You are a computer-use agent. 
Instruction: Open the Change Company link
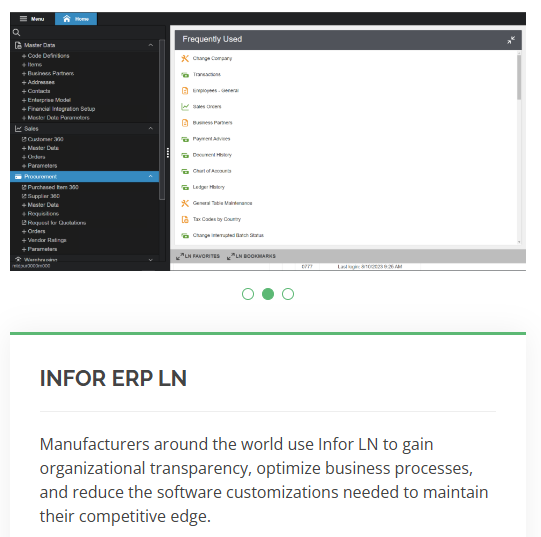(x=212, y=58)
